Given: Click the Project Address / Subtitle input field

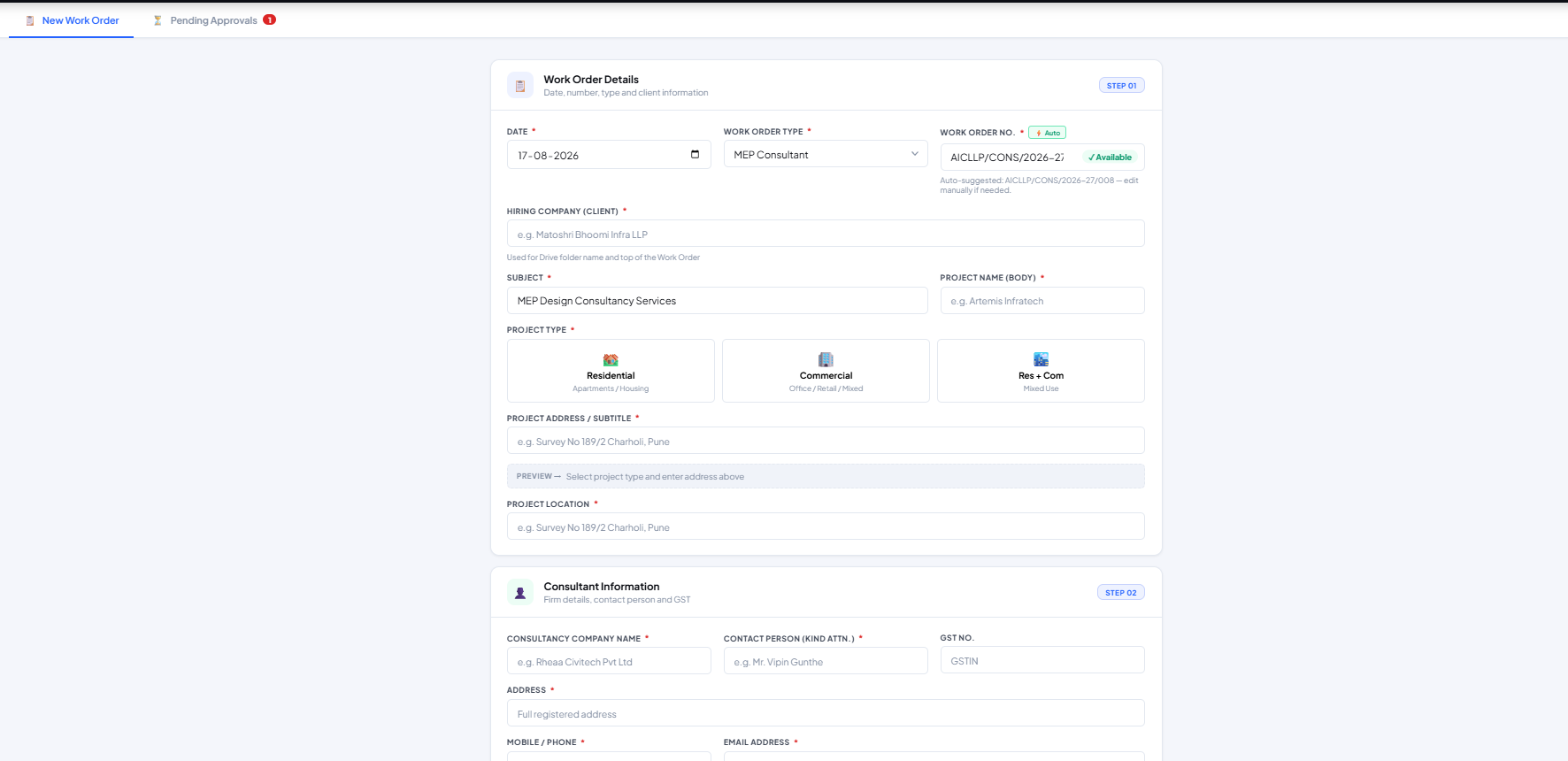Looking at the screenshot, I should pos(826,441).
